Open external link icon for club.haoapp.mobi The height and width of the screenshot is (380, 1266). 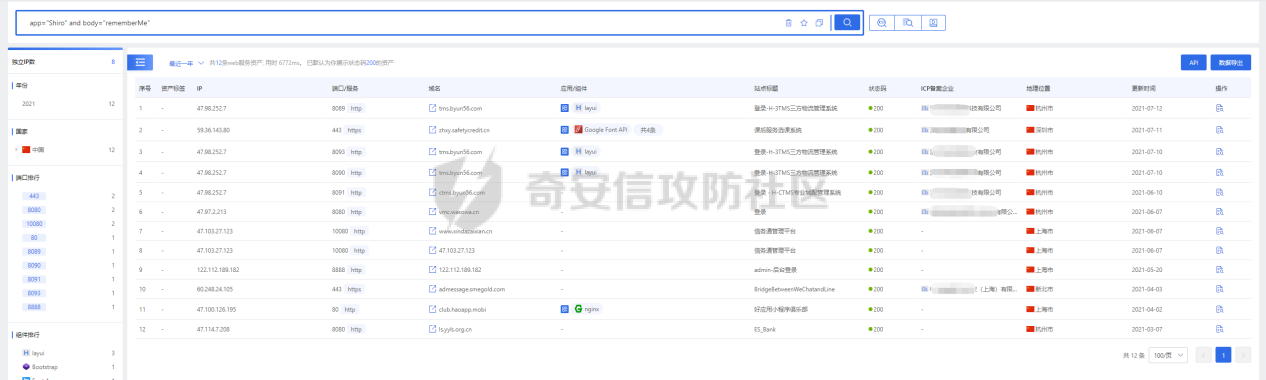click(x=432, y=309)
